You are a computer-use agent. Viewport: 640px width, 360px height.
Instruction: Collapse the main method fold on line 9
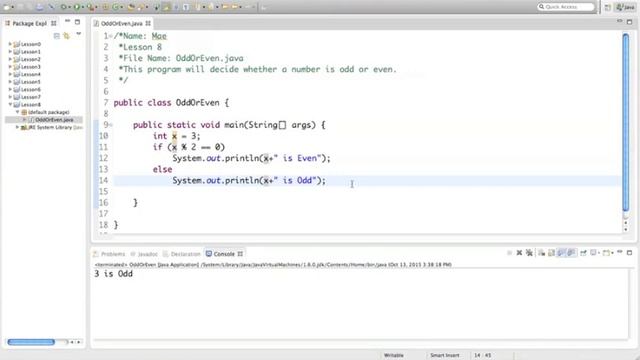111,125
